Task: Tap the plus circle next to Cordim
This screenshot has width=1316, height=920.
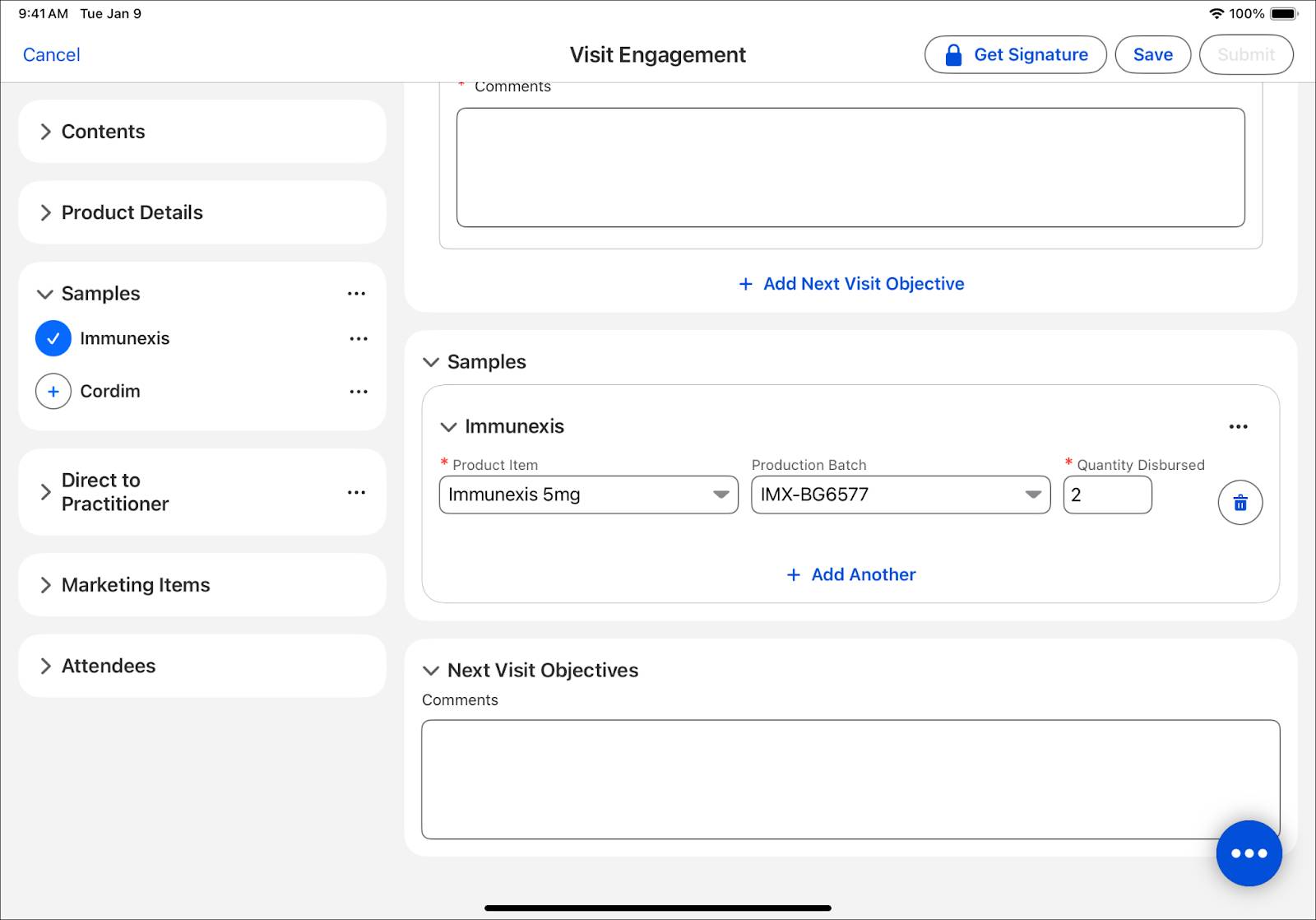Action: (53, 392)
